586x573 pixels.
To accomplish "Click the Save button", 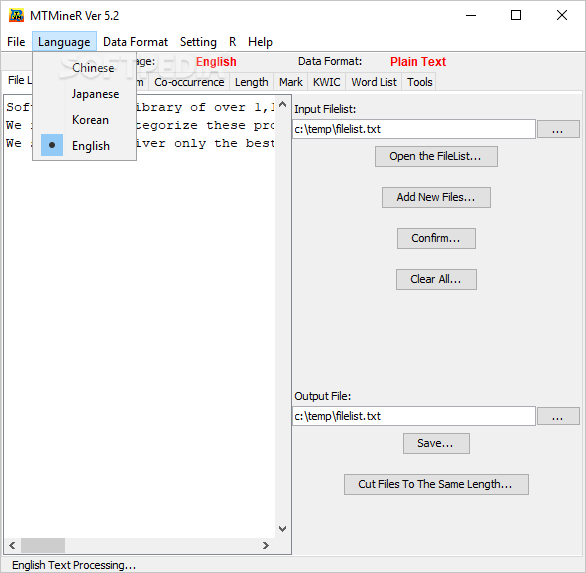I will pyautogui.click(x=436, y=444).
